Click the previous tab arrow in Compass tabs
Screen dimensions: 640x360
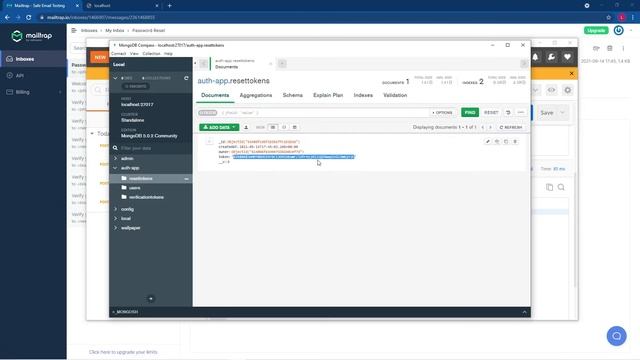tap(203, 64)
